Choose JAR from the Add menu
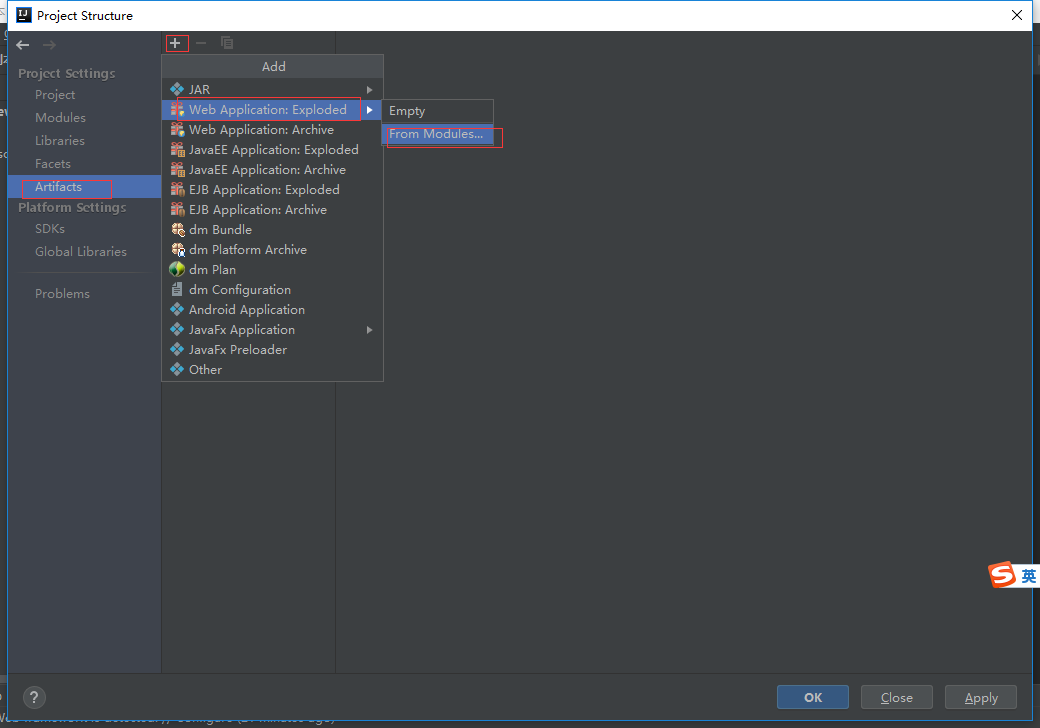The width and height of the screenshot is (1040, 728). (272, 89)
